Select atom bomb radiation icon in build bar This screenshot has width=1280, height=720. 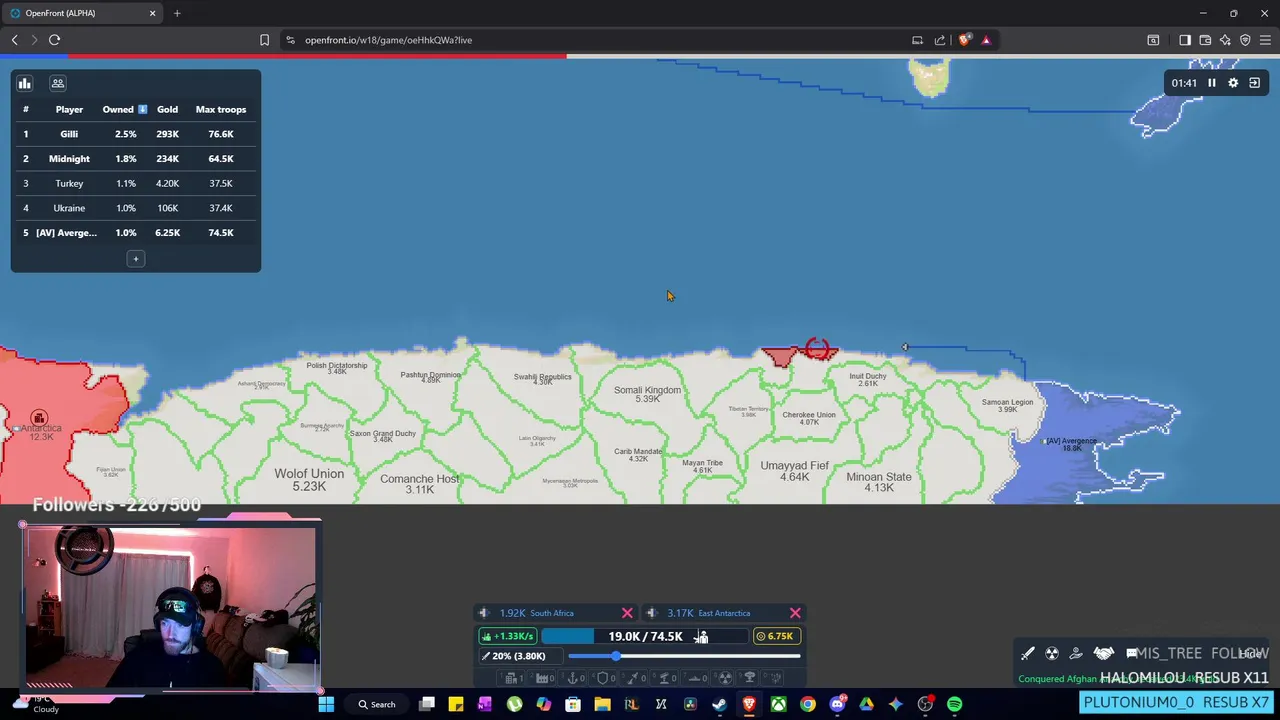tap(724, 678)
